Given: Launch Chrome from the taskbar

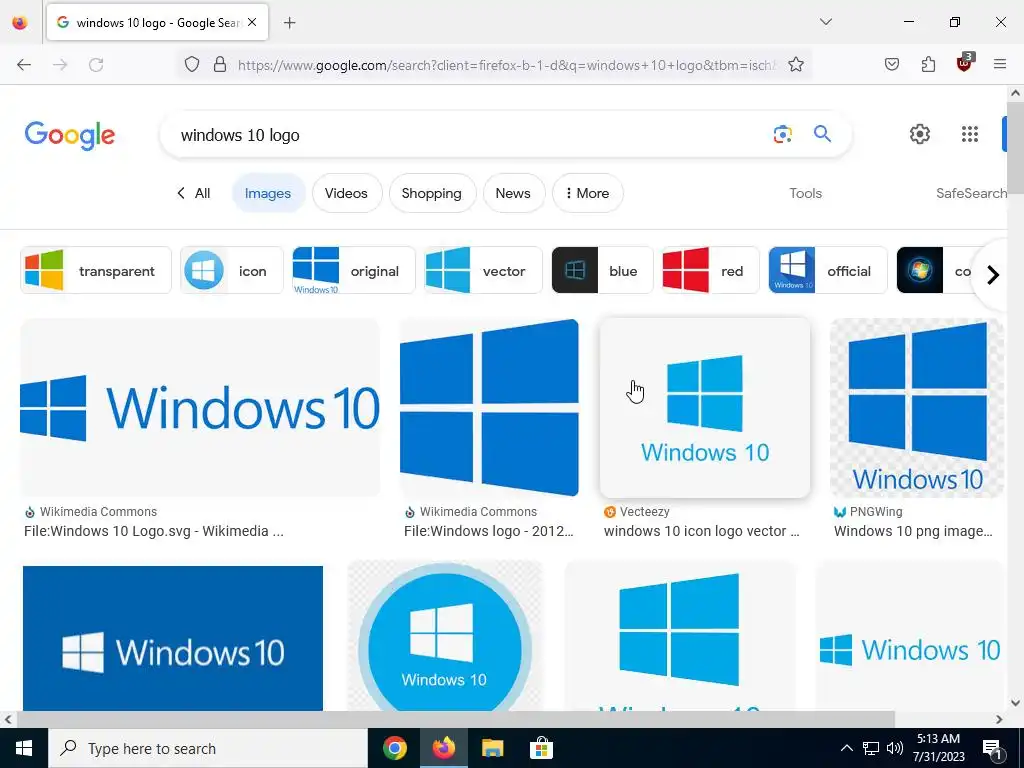Looking at the screenshot, I should [394, 748].
